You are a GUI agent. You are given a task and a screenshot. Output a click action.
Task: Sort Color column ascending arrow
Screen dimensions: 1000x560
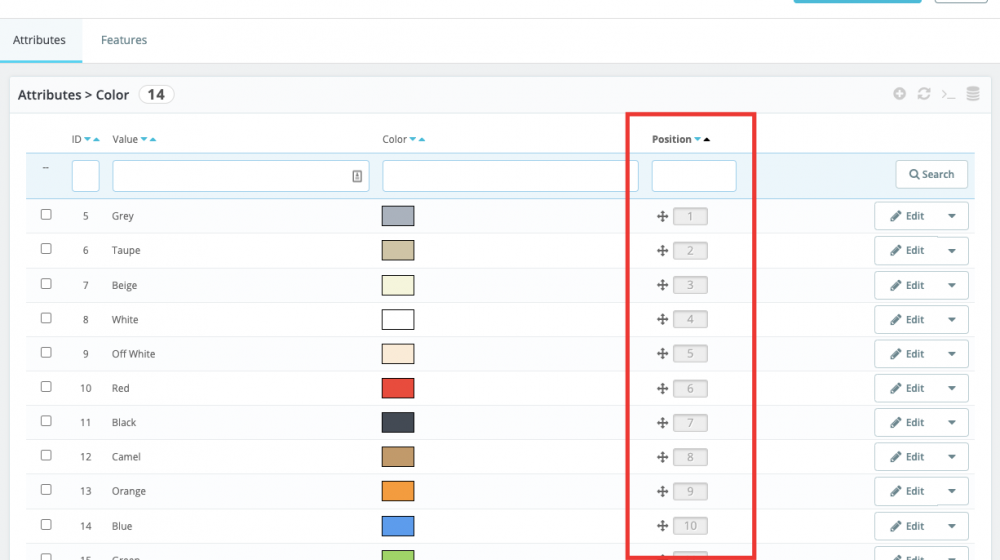point(422,139)
